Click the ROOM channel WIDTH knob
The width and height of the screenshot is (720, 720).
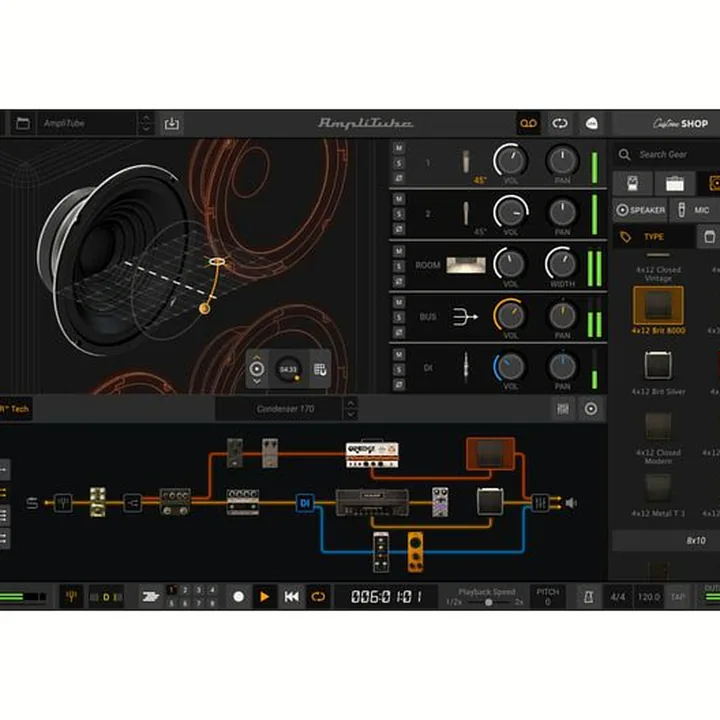pyautogui.click(x=562, y=264)
